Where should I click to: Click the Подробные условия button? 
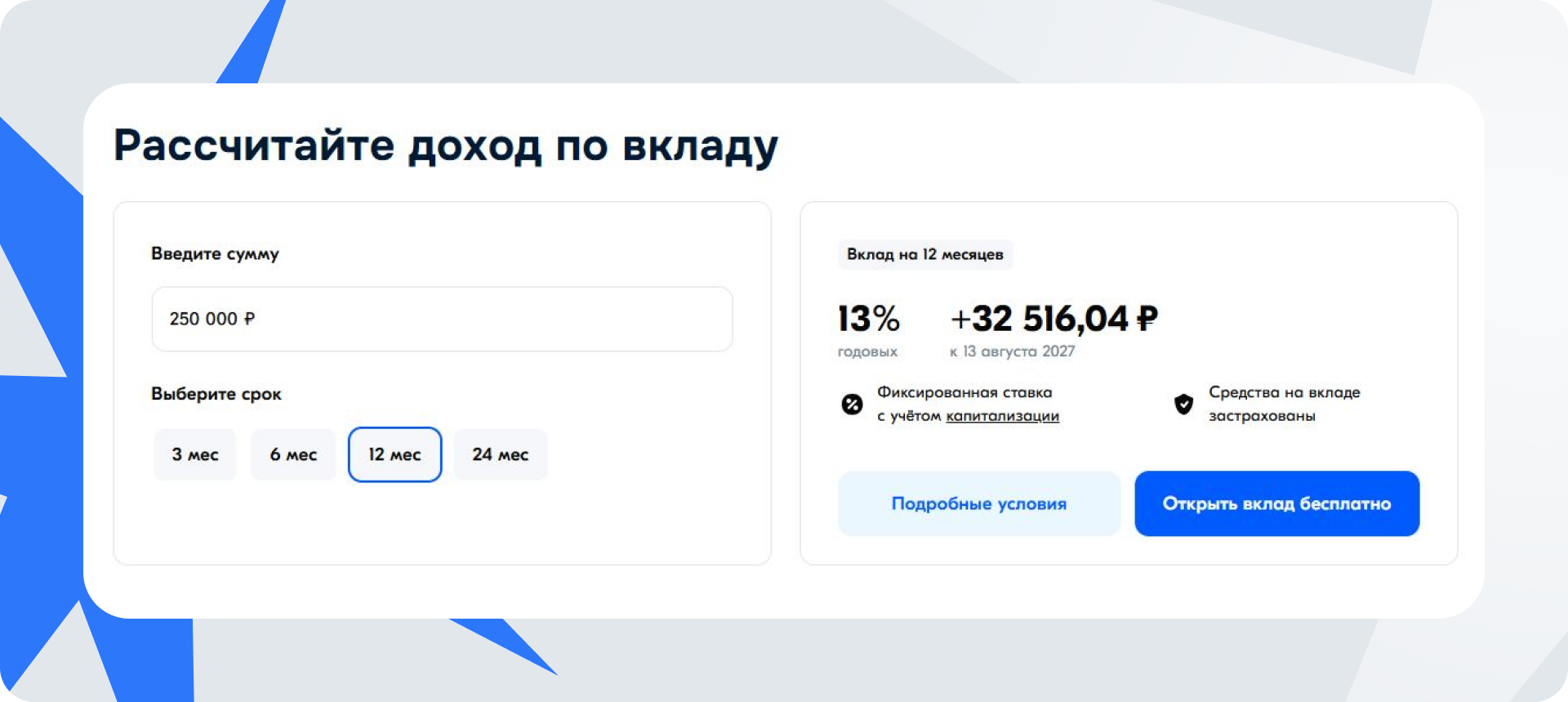979,503
